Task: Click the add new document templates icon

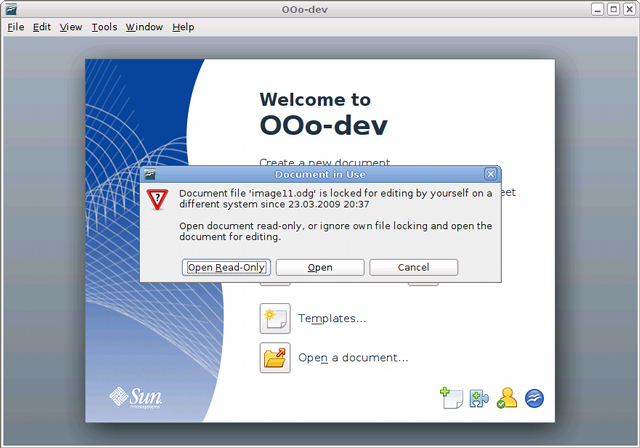Action: (451, 397)
